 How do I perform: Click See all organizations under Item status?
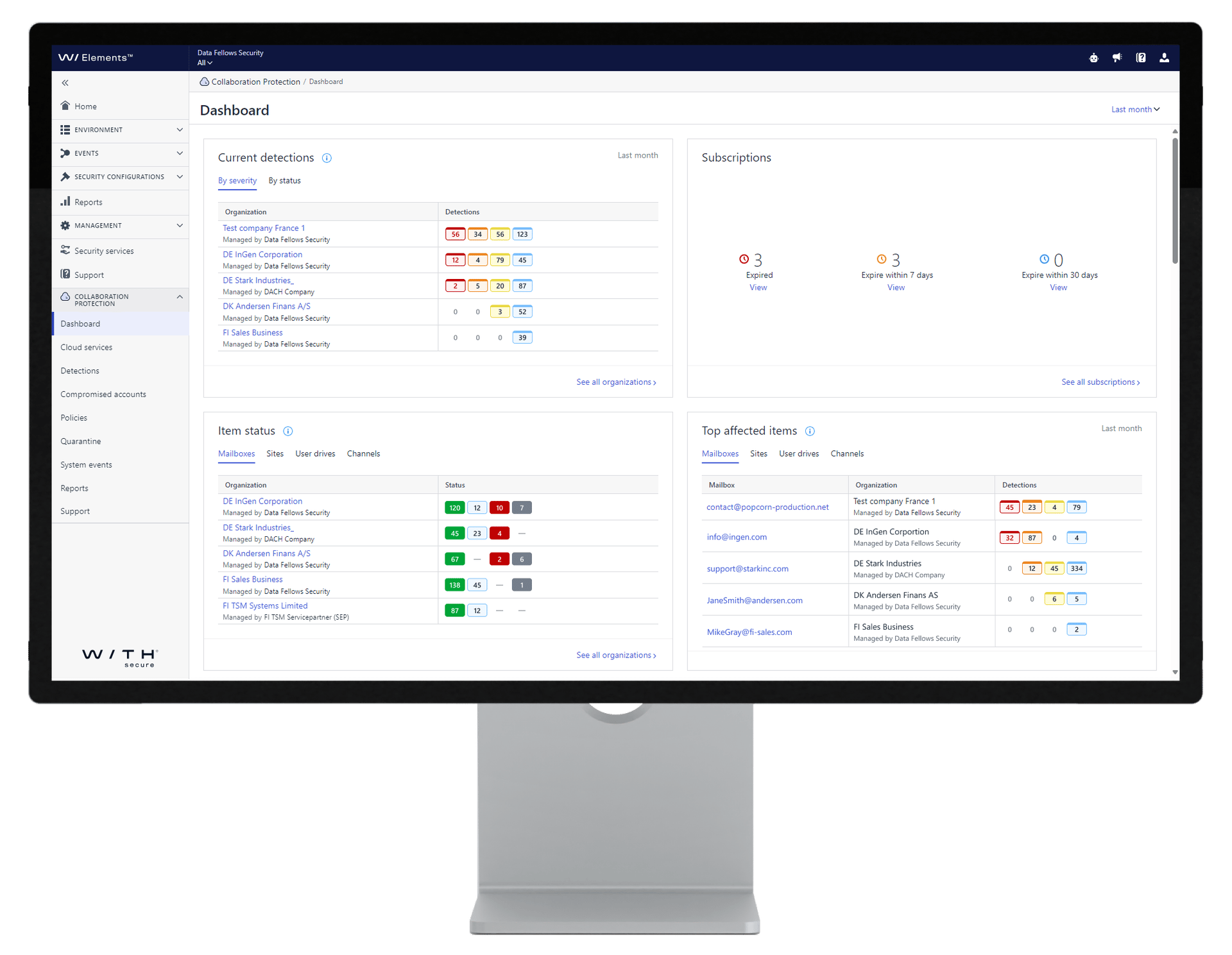pos(616,655)
